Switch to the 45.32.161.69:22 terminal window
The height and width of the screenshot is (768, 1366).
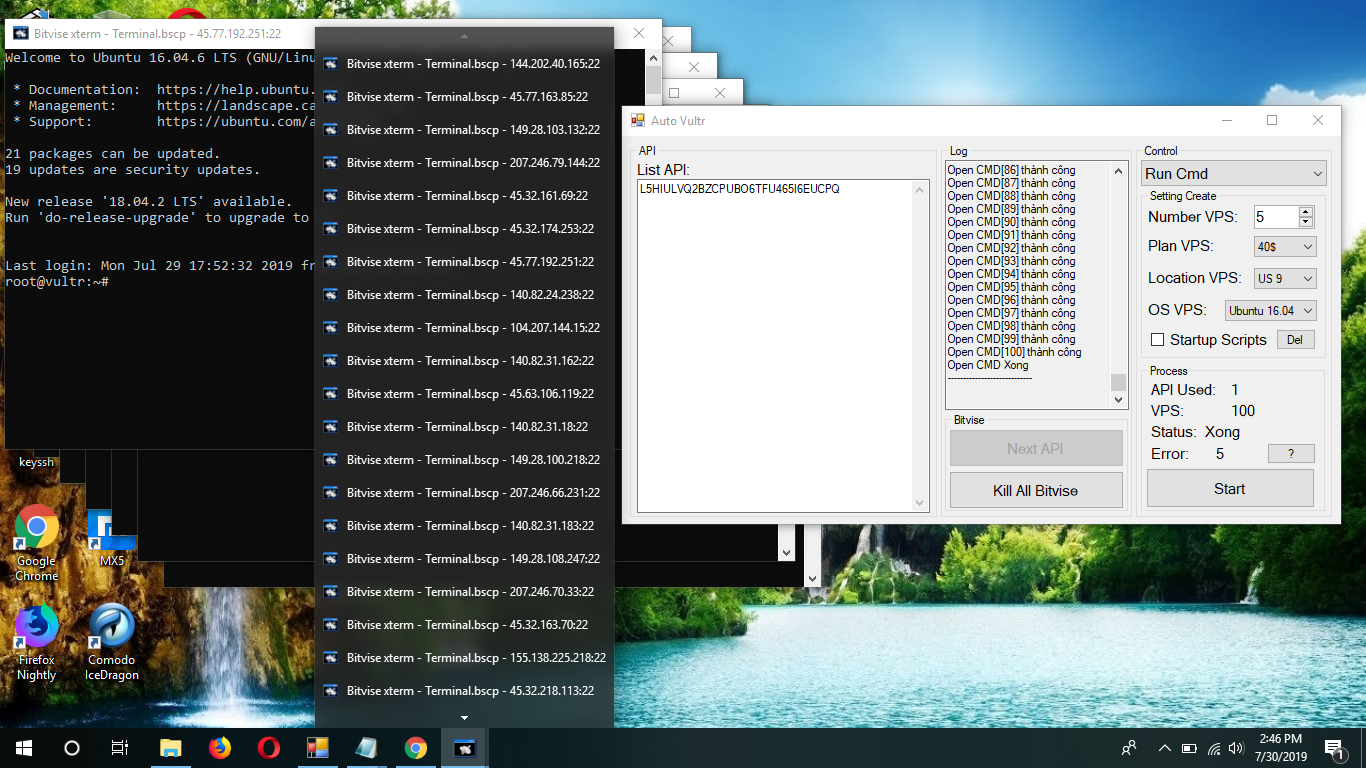[465, 196]
